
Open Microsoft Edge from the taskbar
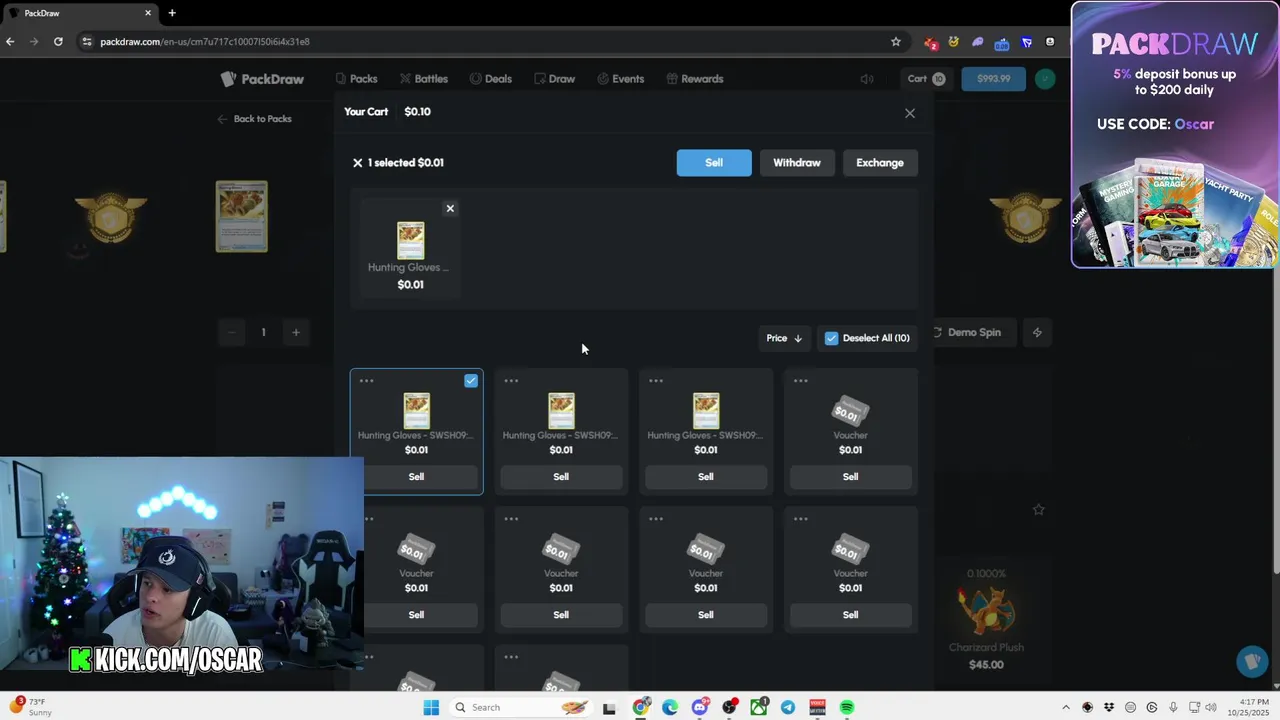point(670,707)
